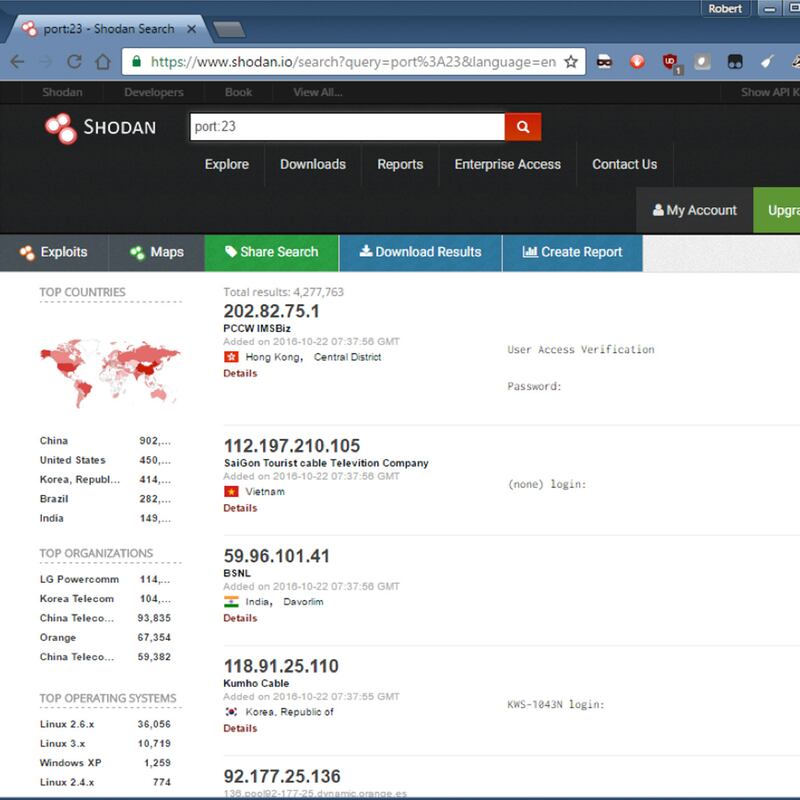Open the uBlock Origin extension icon
The height and width of the screenshot is (800, 800).
[x=671, y=62]
